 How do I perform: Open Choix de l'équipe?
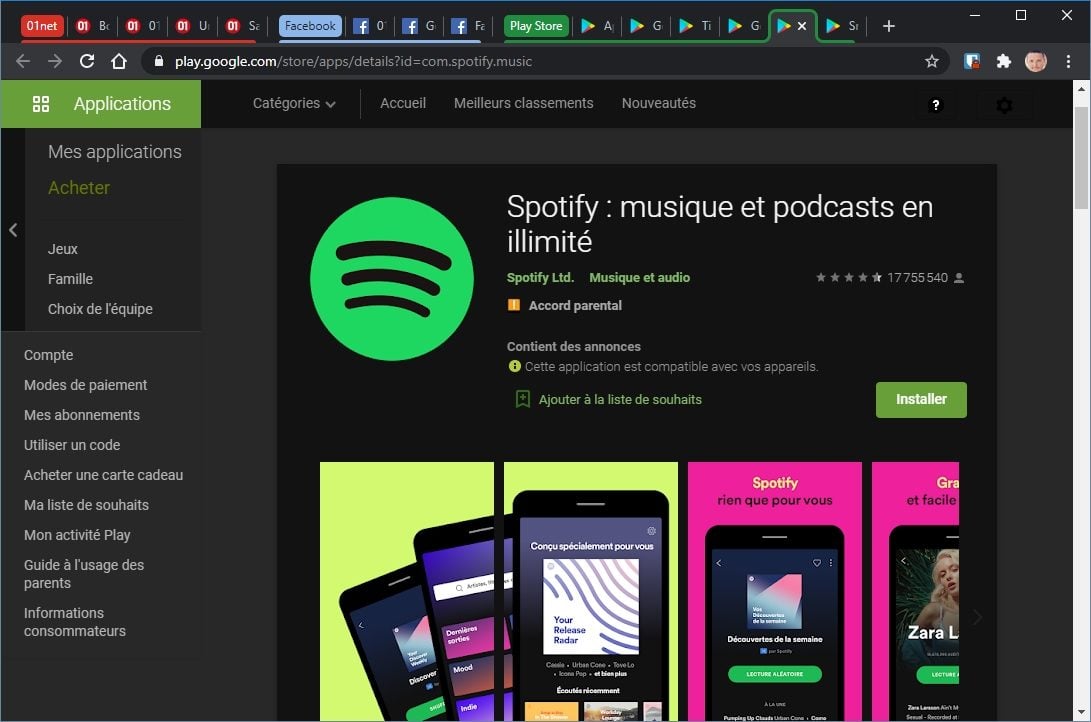coord(100,309)
